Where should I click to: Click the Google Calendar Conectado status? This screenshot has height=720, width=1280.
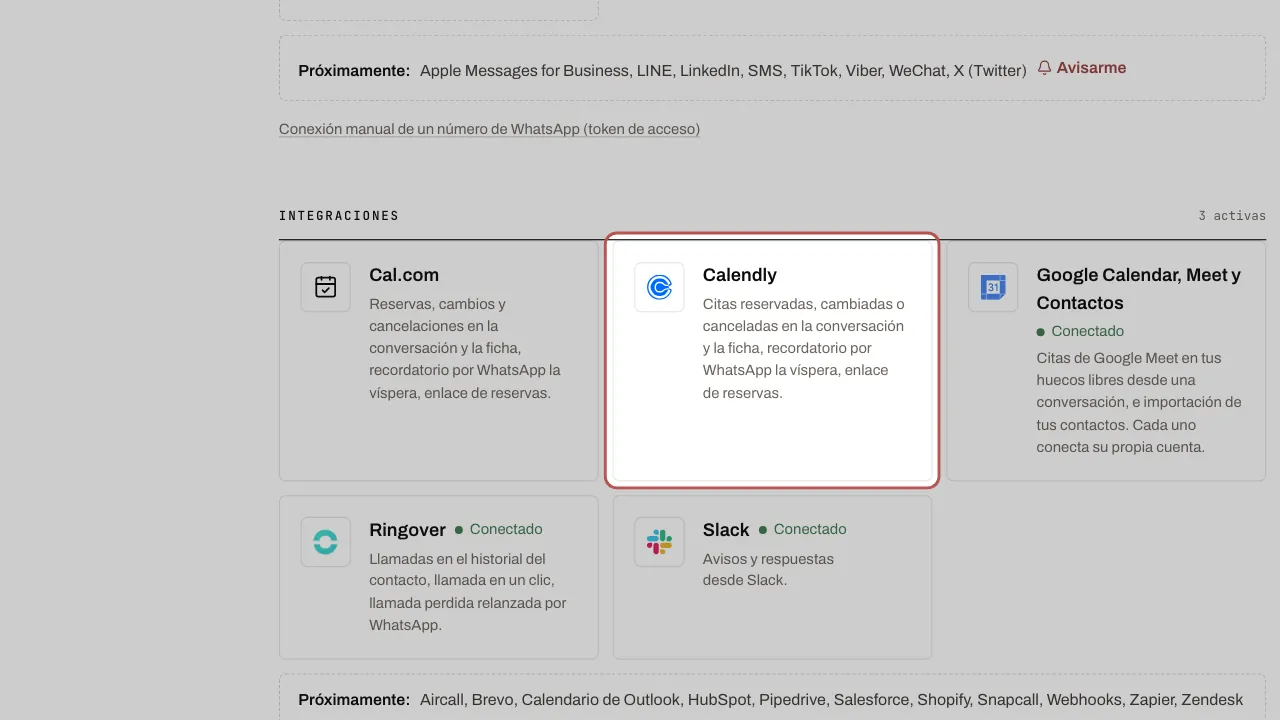(1081, 331)
